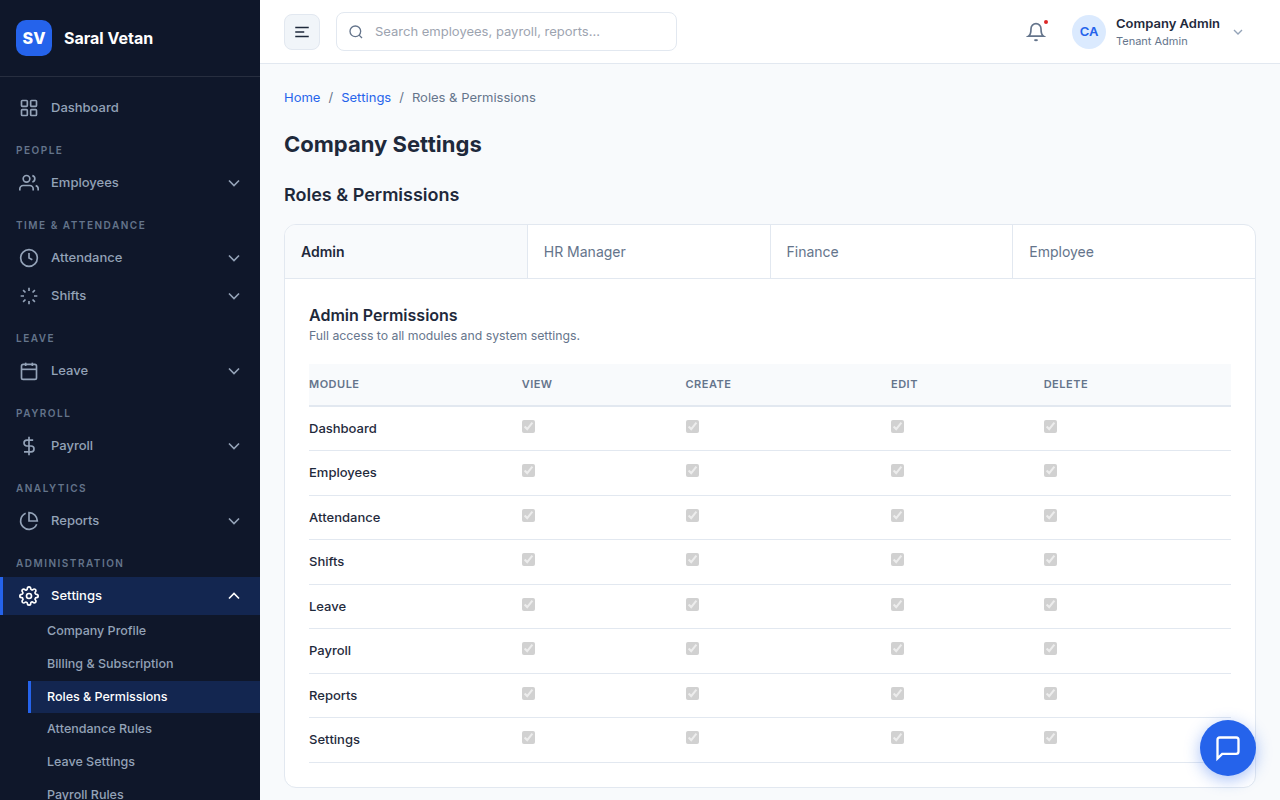The height and width of the screenshot is (800, 1280).
Task: Switch to the Finance tab
Action: (891, 252)
